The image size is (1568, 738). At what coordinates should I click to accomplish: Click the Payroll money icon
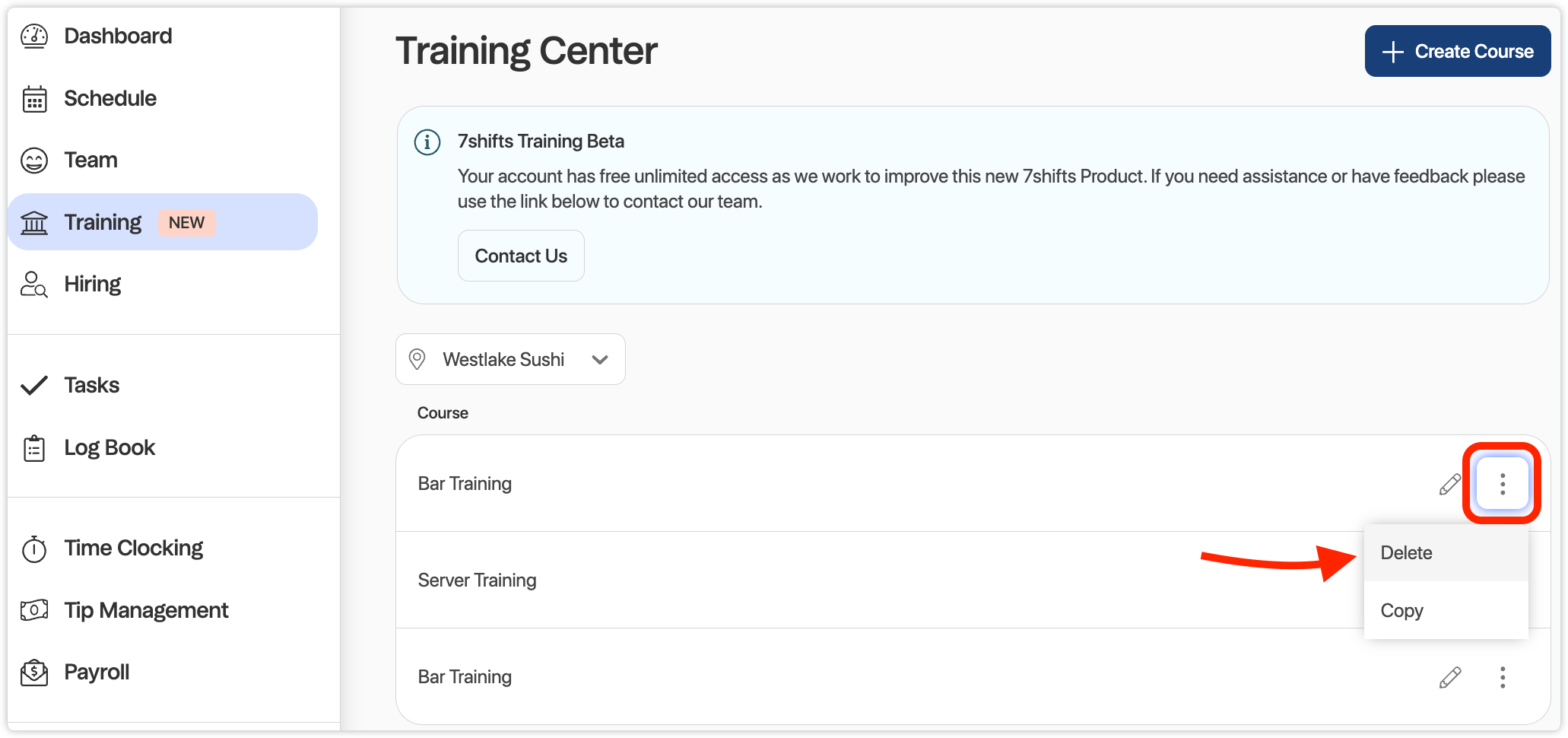pos(34,673)
